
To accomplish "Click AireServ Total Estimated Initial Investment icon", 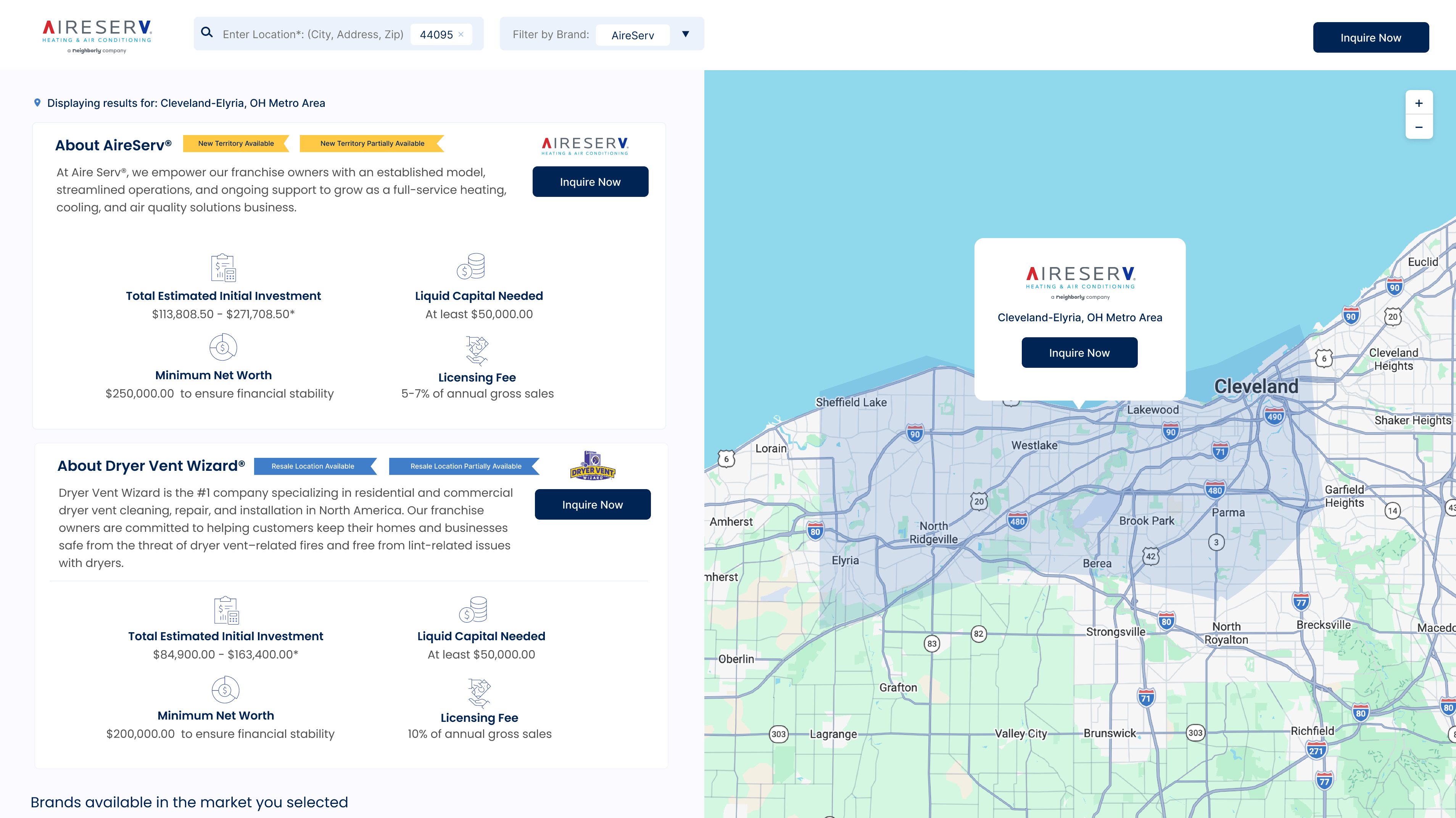I will tap(223, 267).
